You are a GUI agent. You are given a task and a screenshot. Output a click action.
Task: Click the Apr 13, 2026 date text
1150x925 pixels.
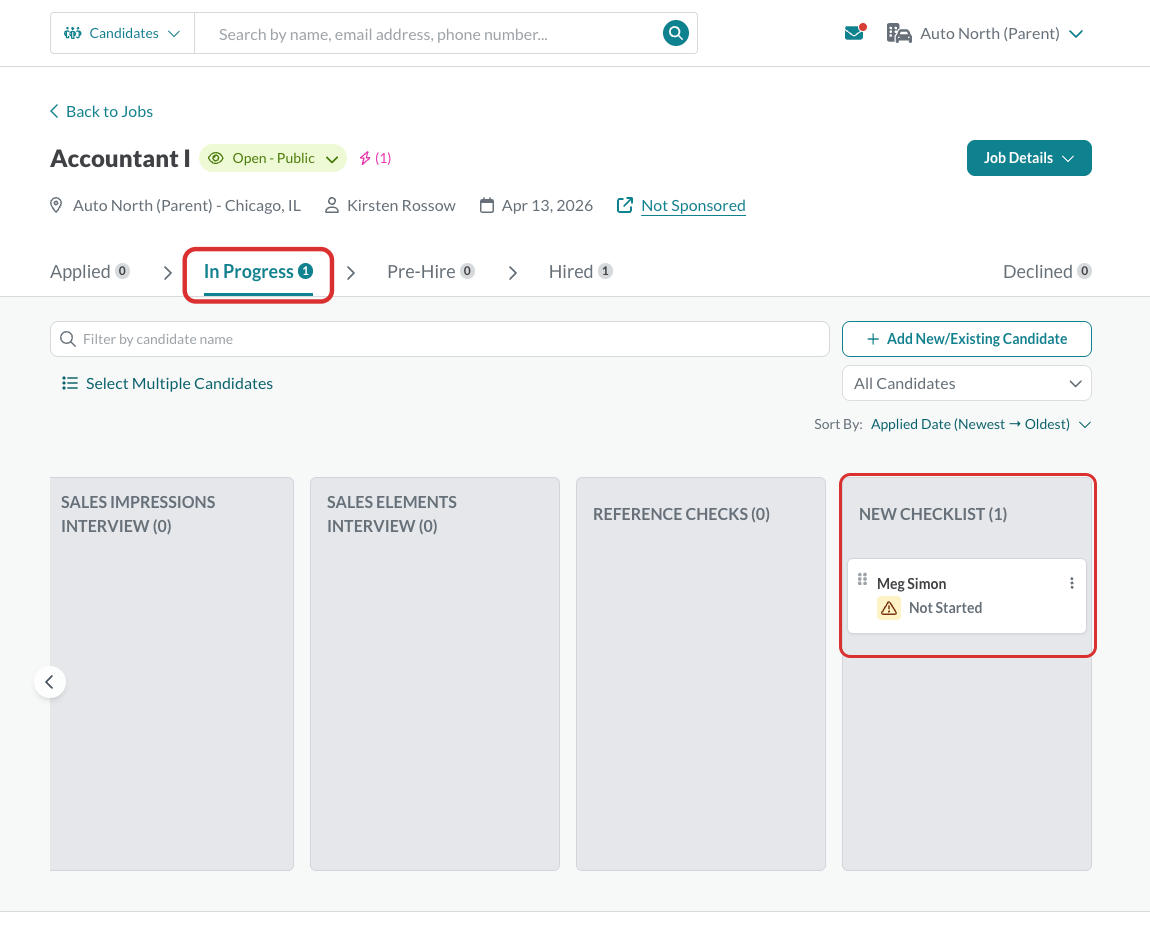547,205
